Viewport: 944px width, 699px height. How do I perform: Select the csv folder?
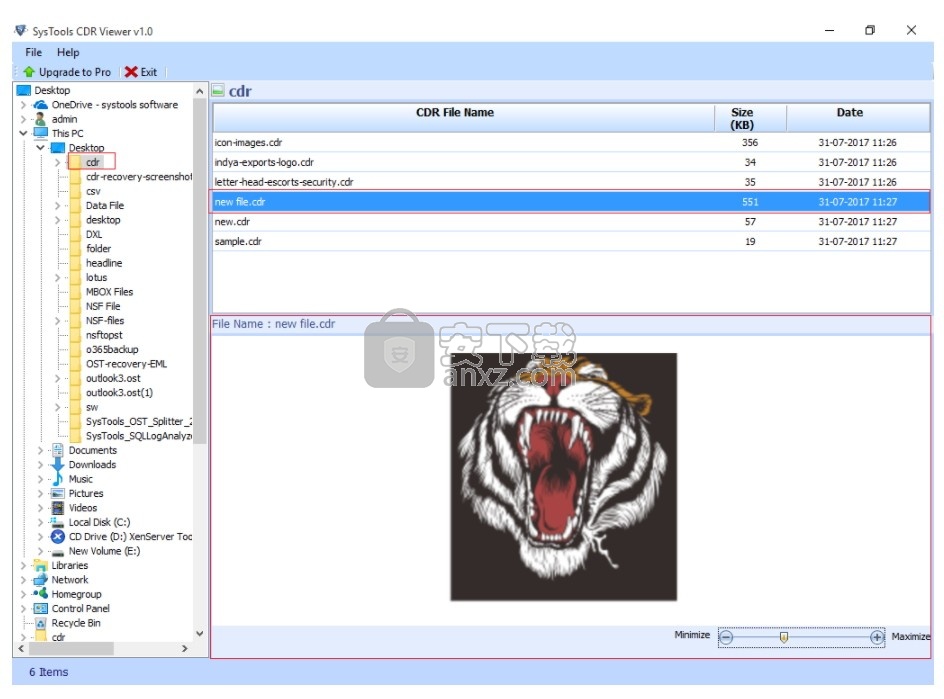click(x=93, y=191)
